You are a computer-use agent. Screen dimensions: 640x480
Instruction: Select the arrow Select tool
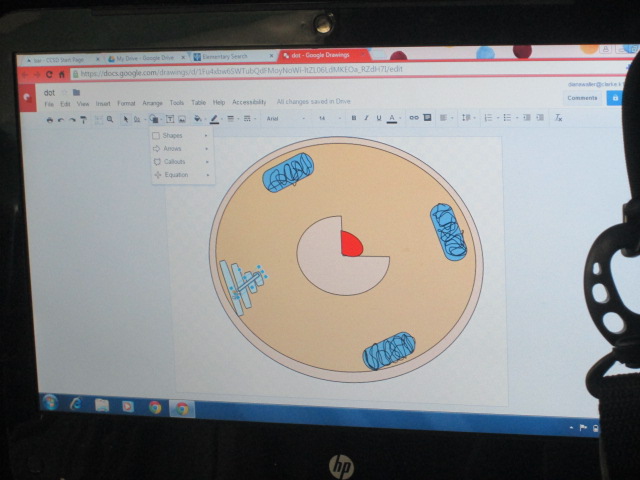pyautogui.click(x=125, y=119)
